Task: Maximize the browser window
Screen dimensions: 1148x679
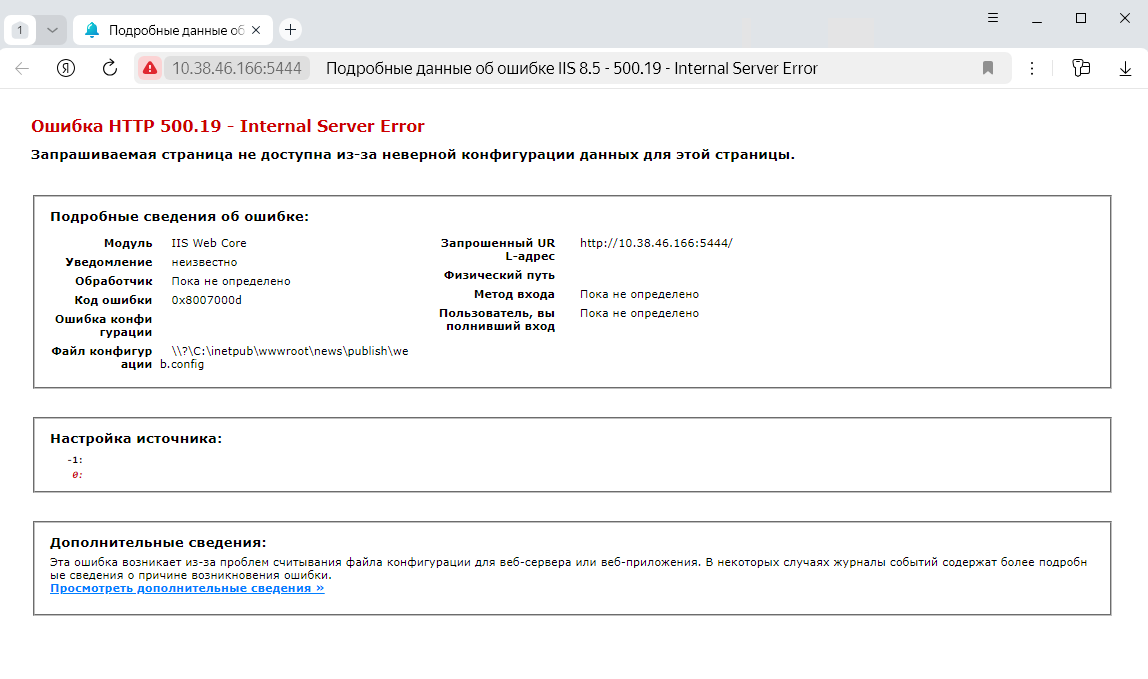Action: click(1081, 18)
